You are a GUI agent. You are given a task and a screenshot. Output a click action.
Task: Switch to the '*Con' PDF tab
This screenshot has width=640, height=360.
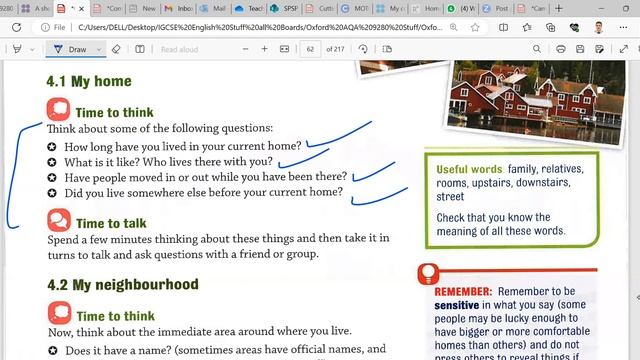pyautogui.click(x=107, y=8)
